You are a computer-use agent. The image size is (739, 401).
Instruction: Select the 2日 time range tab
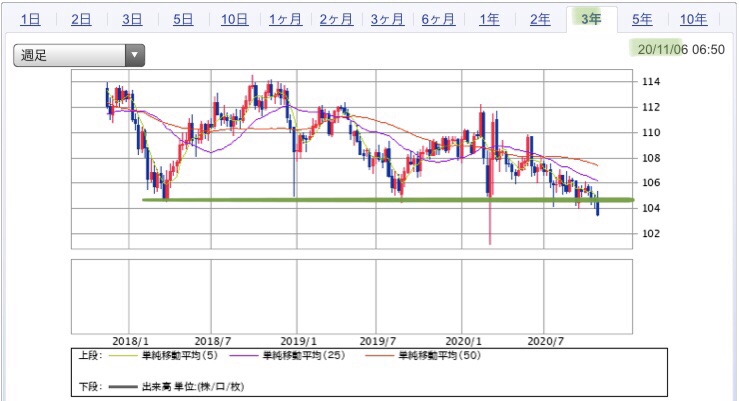(x=81, y=19)
